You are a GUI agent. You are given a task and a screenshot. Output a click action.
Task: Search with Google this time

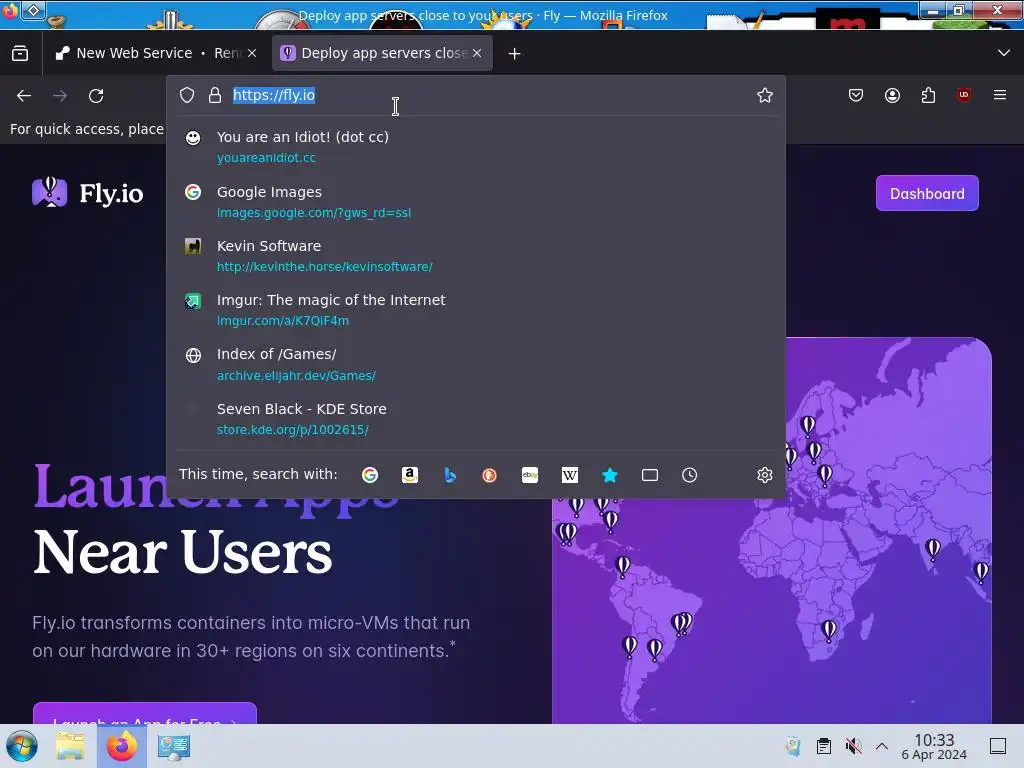click(370, 475)
